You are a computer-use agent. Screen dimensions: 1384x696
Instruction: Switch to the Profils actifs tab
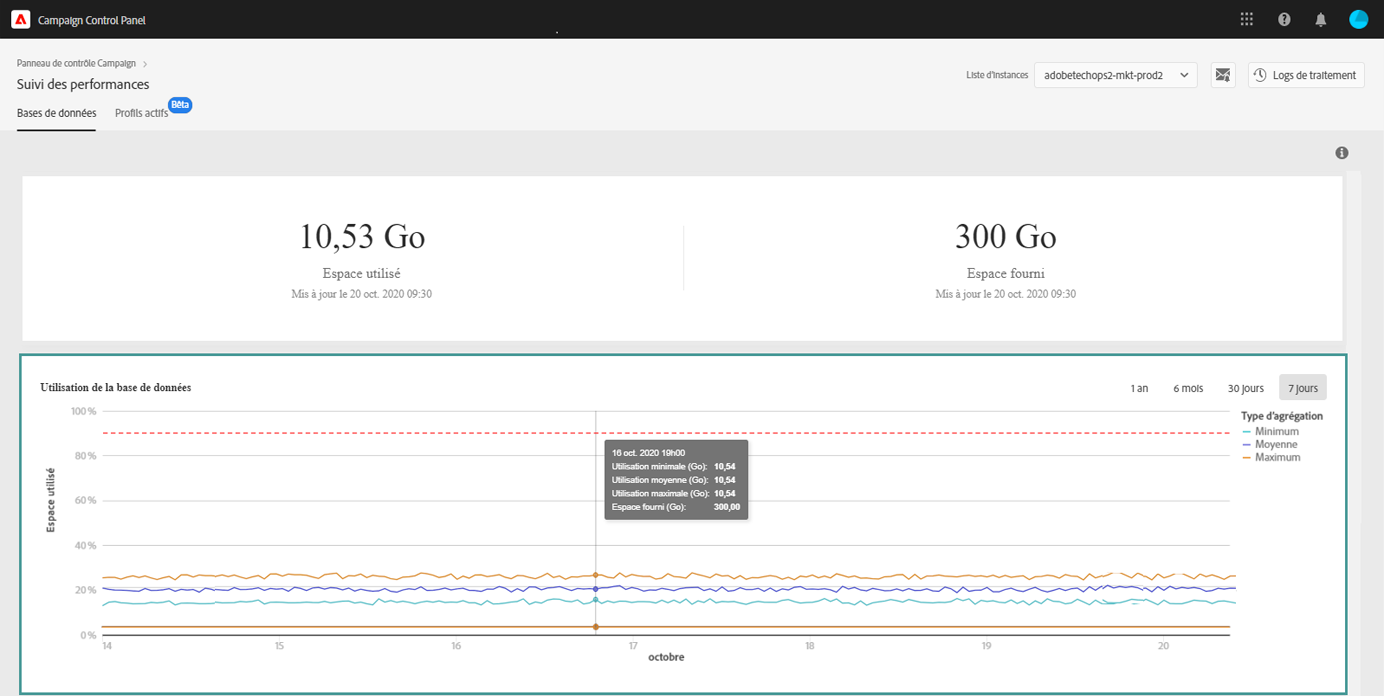pyautogui.click(x=141, y=113)
